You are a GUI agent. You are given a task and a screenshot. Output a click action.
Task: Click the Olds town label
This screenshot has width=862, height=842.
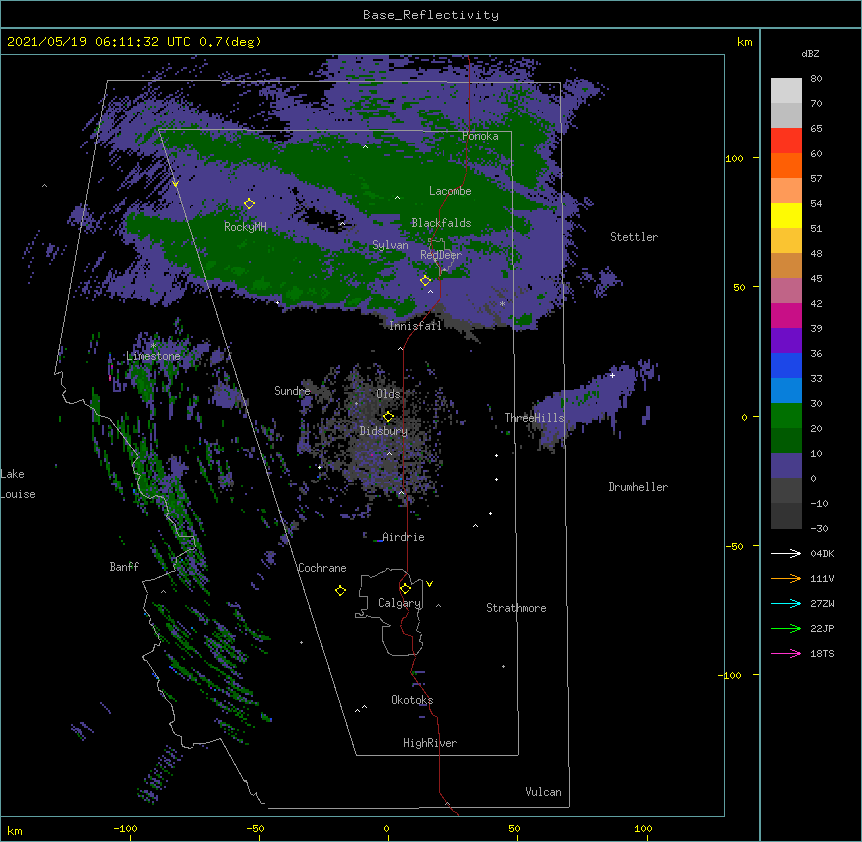point(388,394)
